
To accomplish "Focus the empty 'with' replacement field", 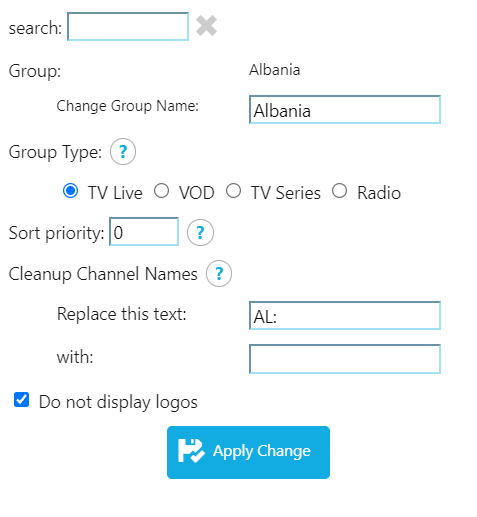I will coord(345,359).
